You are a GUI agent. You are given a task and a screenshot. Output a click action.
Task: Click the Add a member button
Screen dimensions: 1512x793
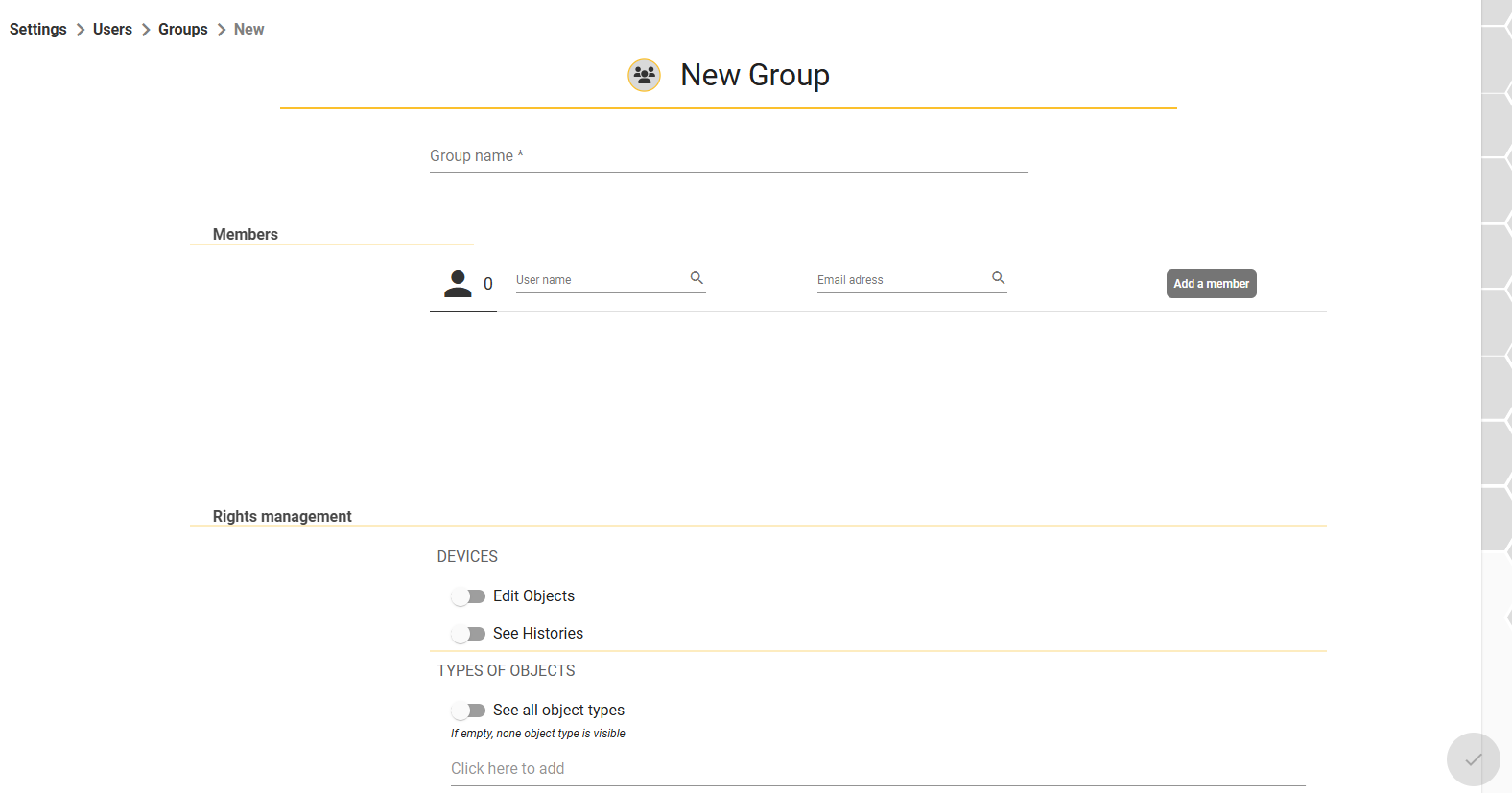coord(1211,284)
